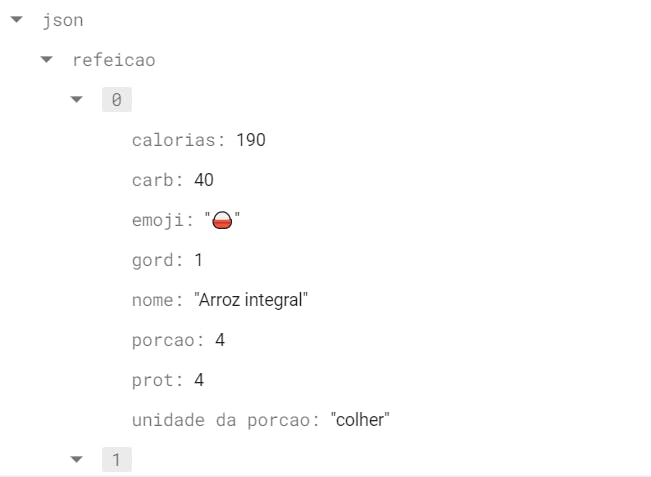Select the refeicao key label
651x477 pixels.
tap(113, 60)
